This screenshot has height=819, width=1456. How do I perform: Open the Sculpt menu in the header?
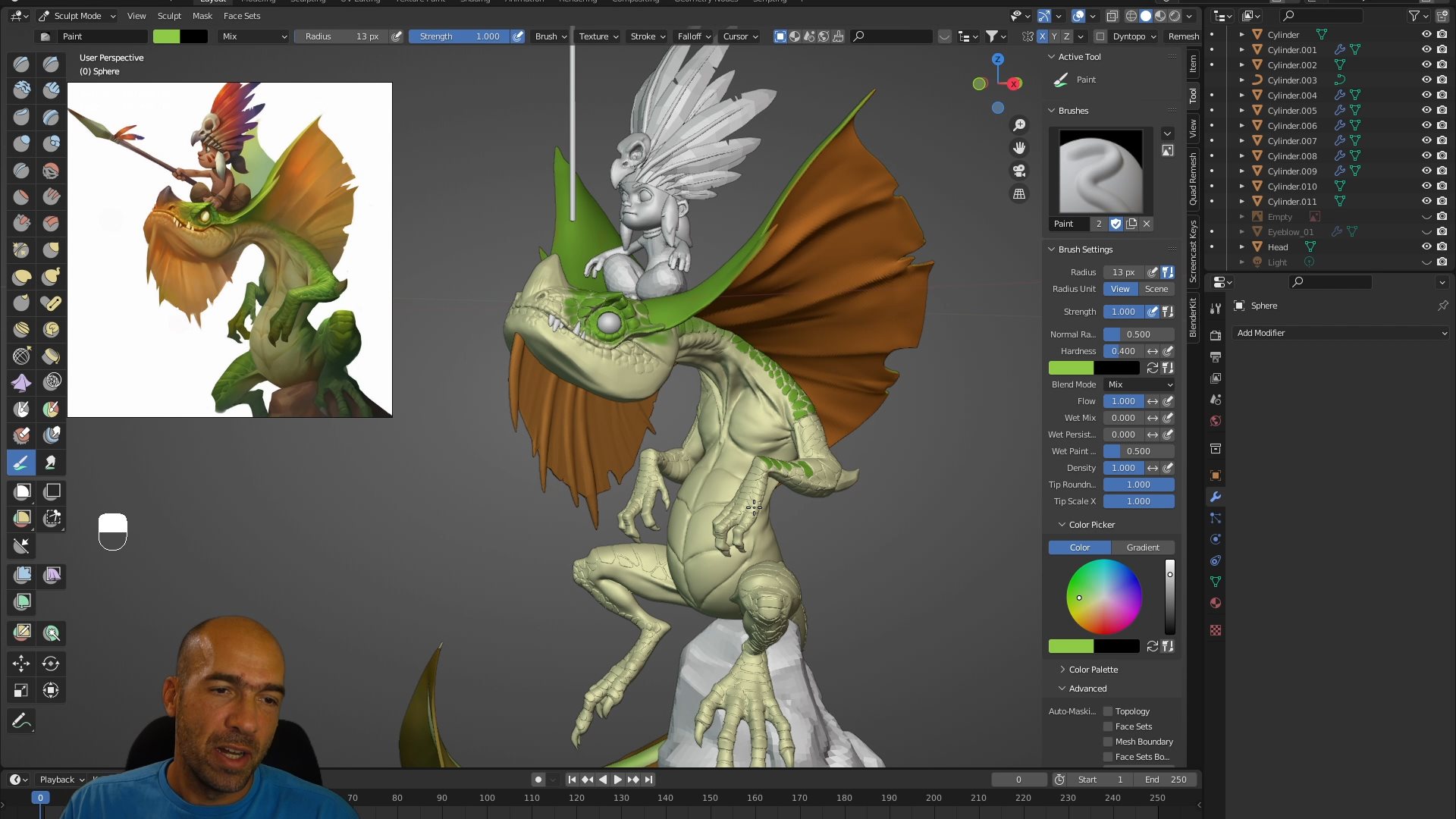[168, 15]
